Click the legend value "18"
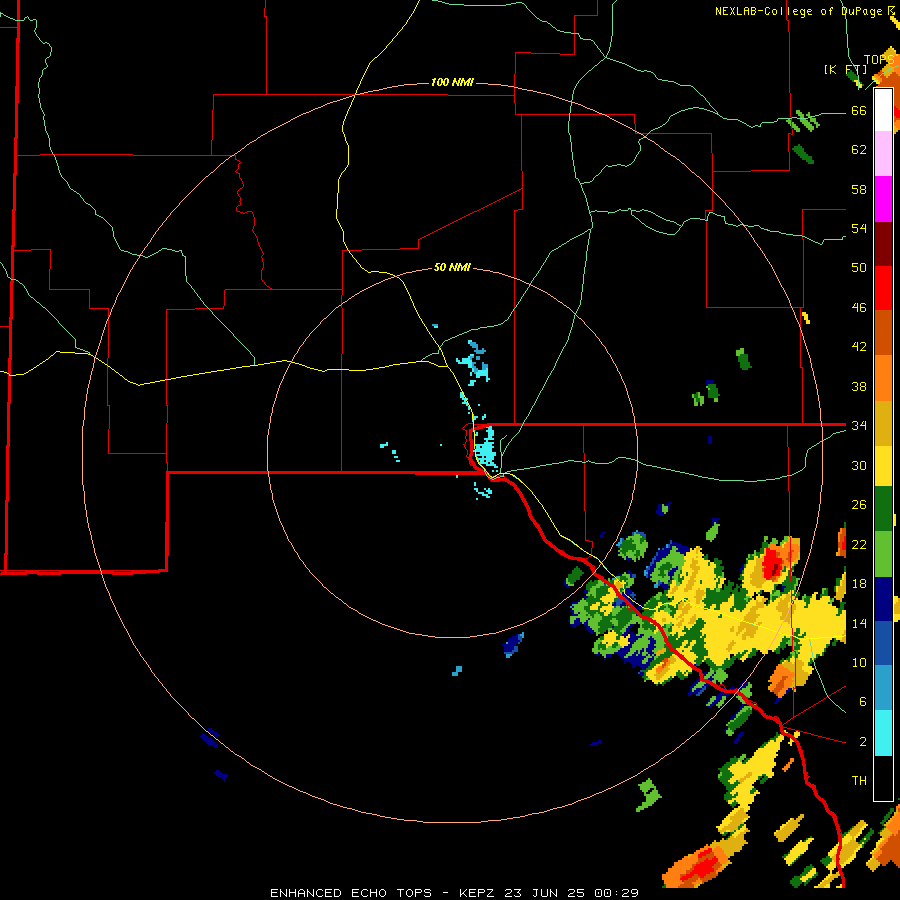Image resolution: width=900 pixels, height=900 pixels. 859,583
